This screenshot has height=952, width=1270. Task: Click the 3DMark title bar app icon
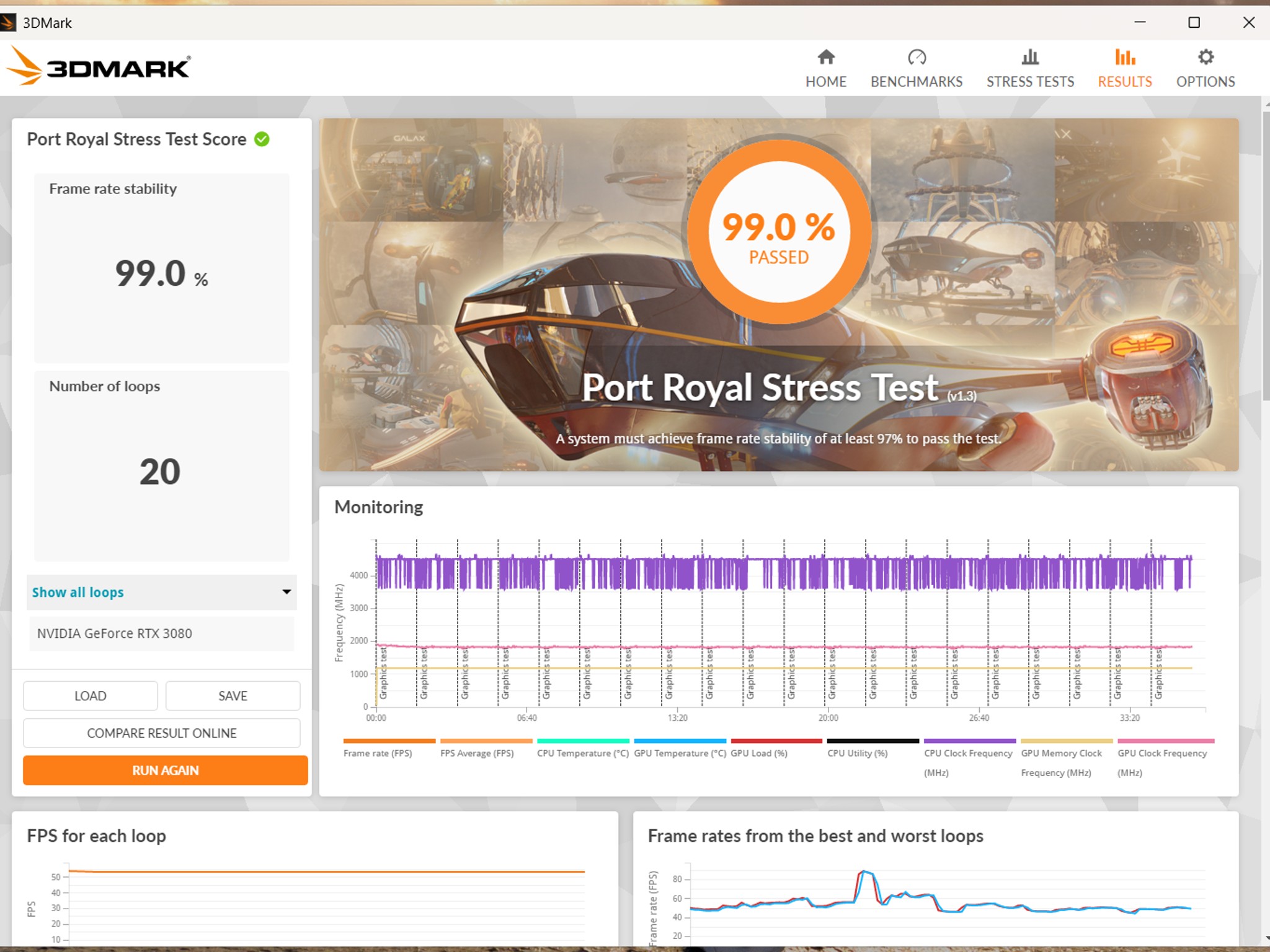(x=8, y=23)
